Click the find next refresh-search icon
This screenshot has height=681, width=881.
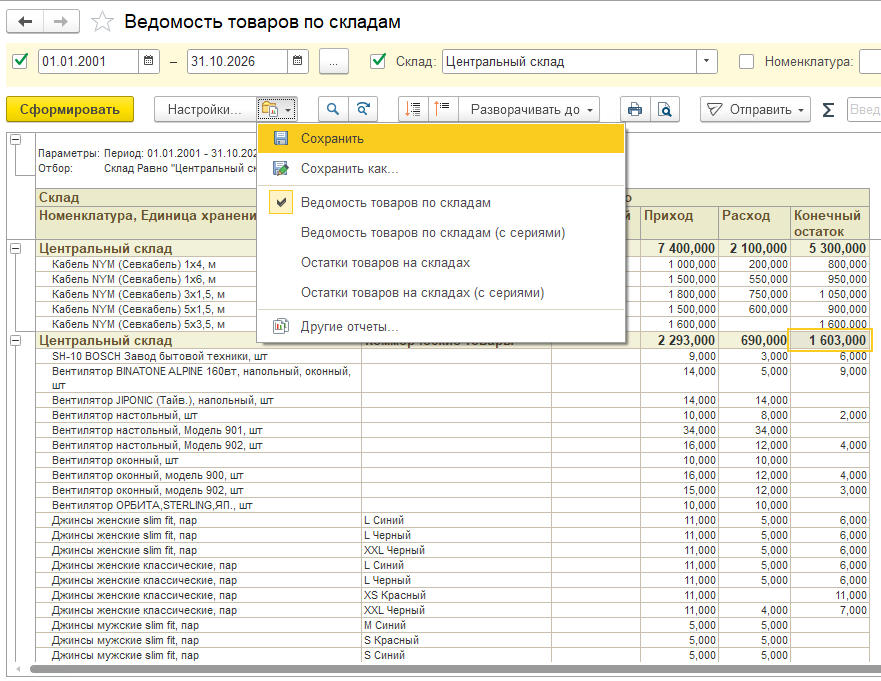pyautogui.click(x=363, y=109)
